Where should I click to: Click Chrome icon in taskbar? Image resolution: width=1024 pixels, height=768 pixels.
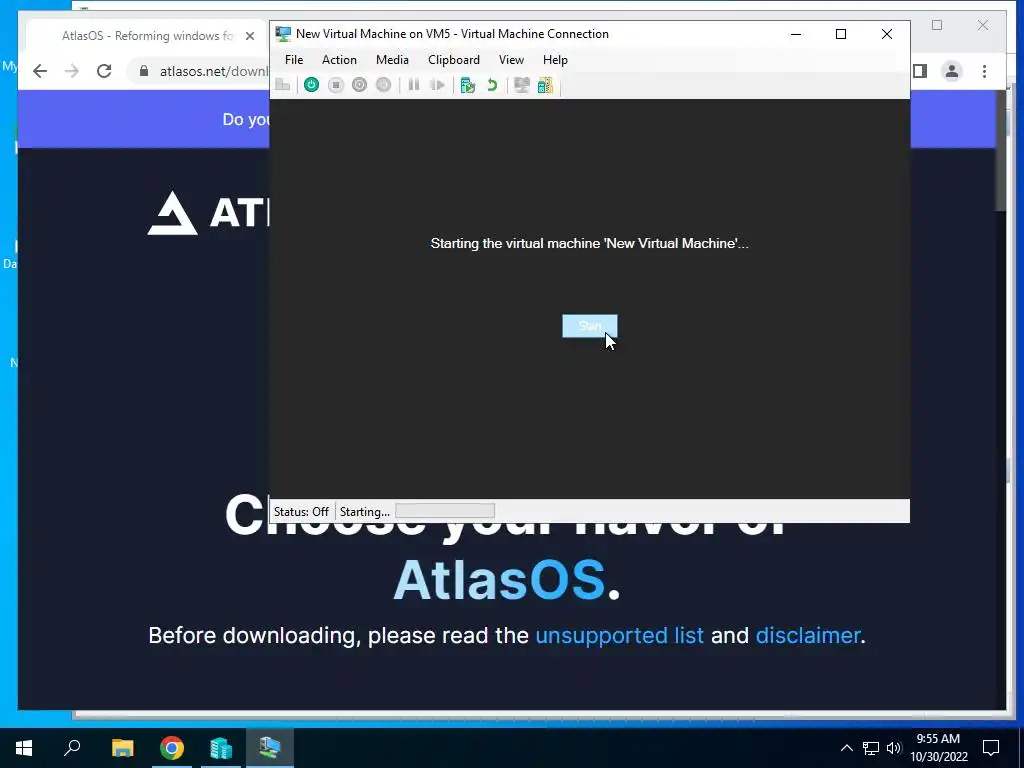(x=172, y=748)
